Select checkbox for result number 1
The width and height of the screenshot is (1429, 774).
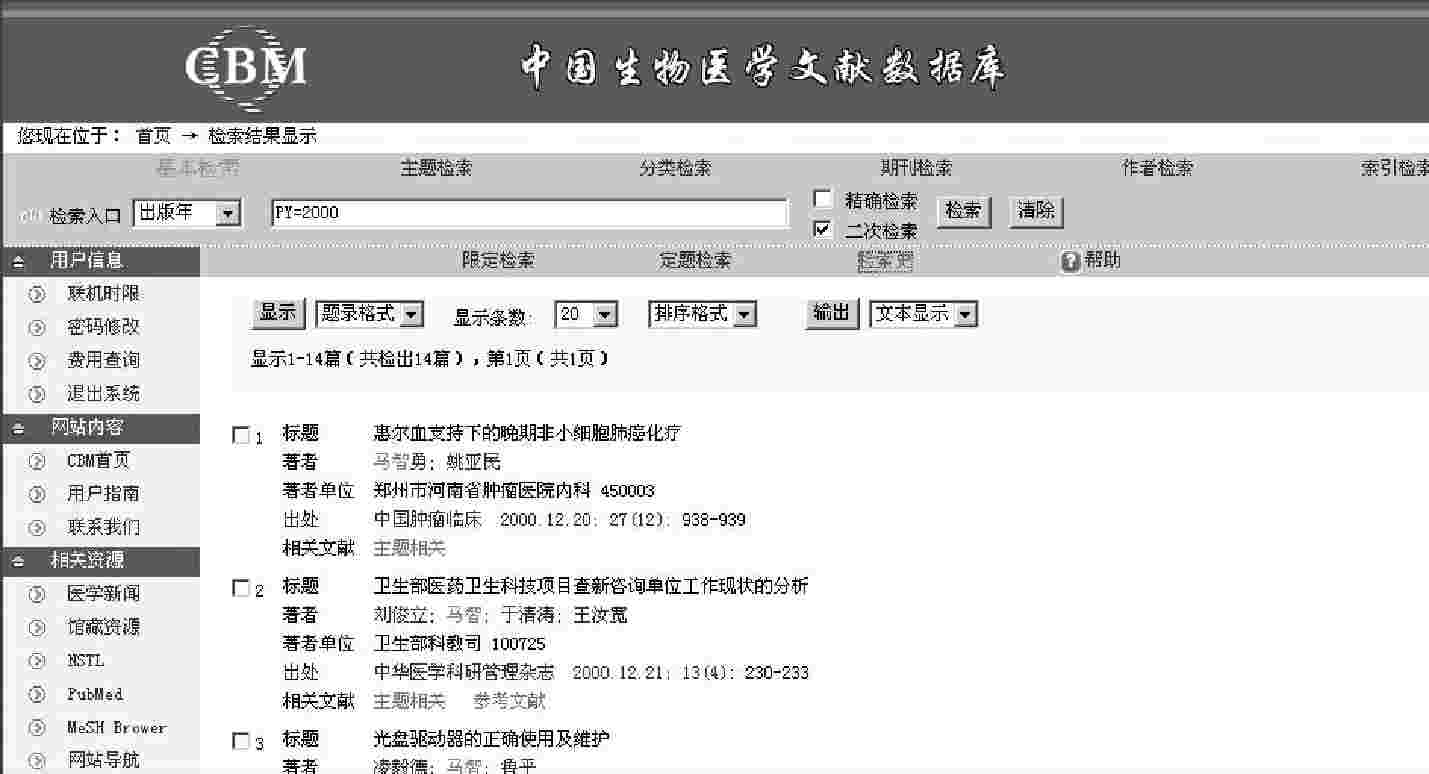pyautogui.click(x=240, y=435)
